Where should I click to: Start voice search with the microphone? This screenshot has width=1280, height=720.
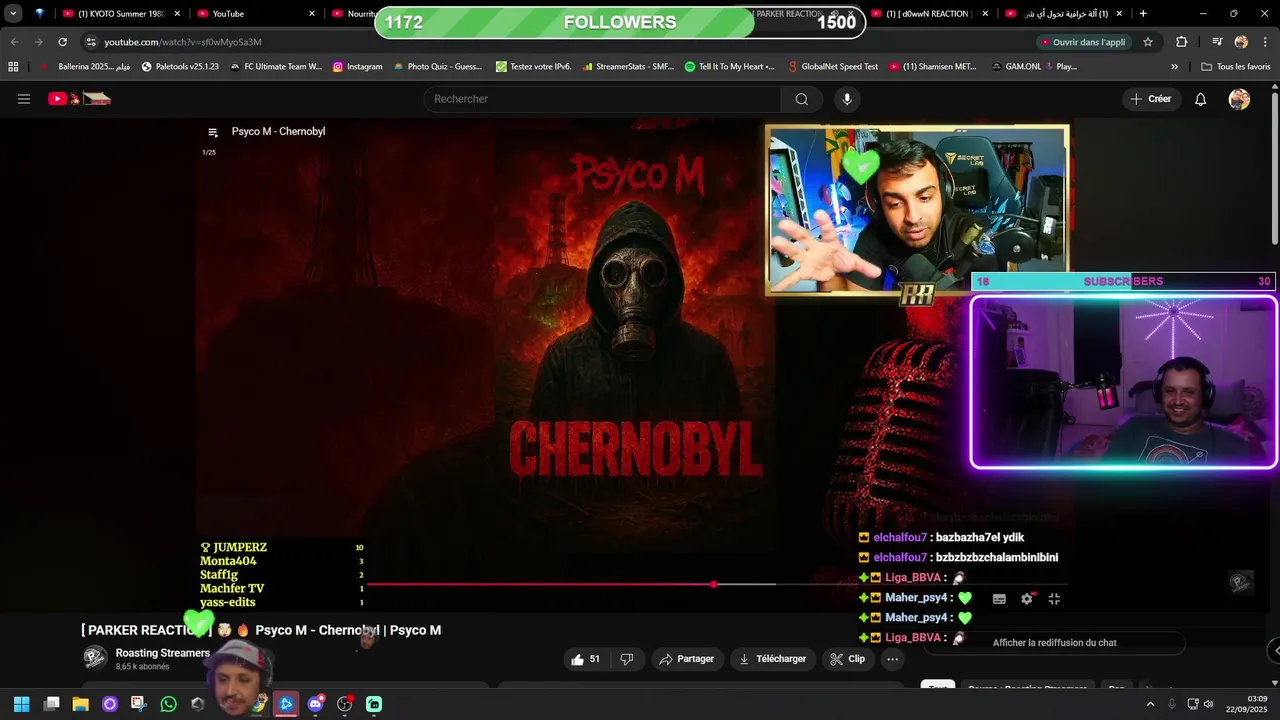(847, 99)
